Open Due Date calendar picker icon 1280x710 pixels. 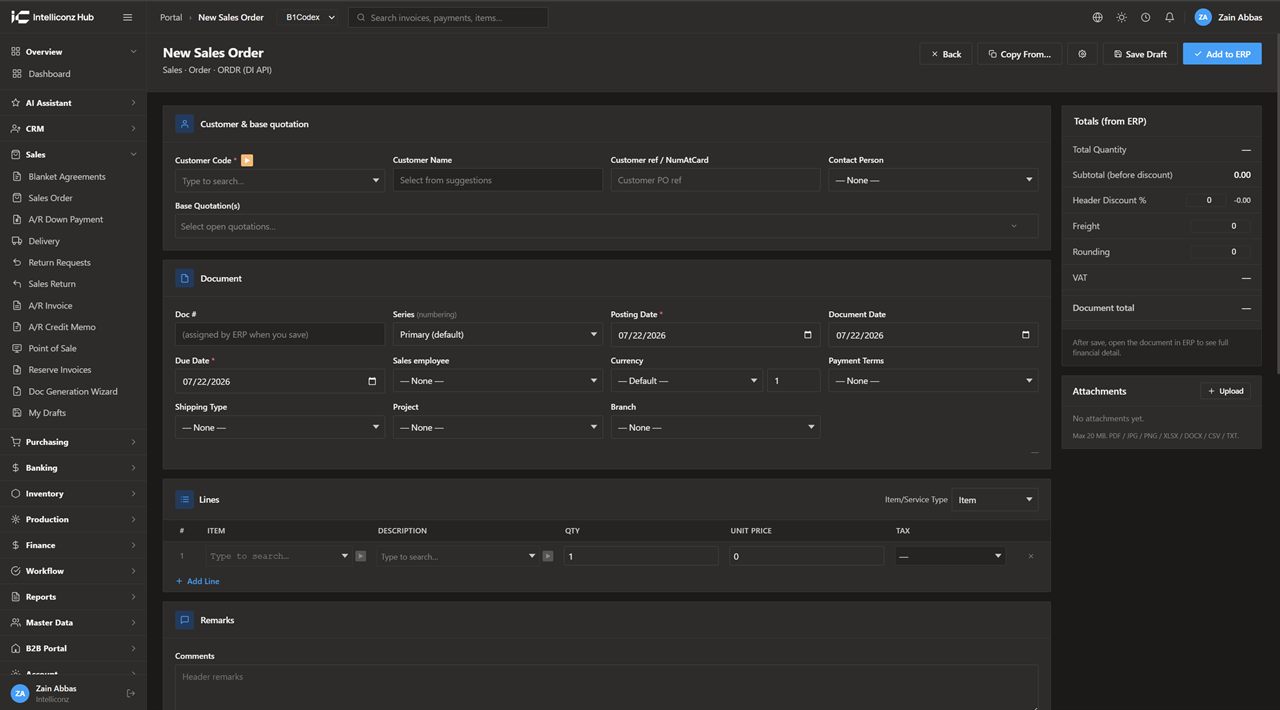(372, 381)
